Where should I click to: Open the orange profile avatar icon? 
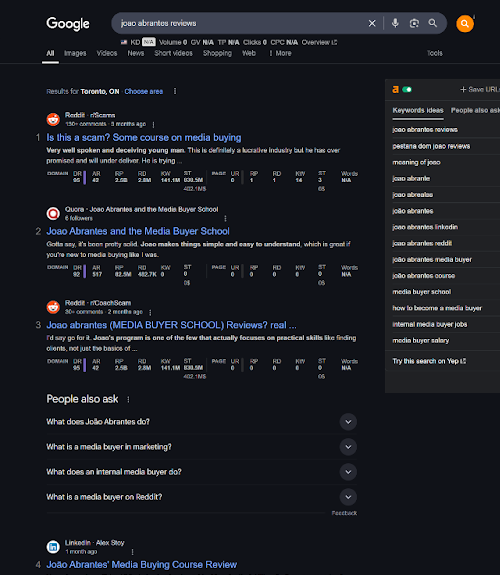(465, 24)
